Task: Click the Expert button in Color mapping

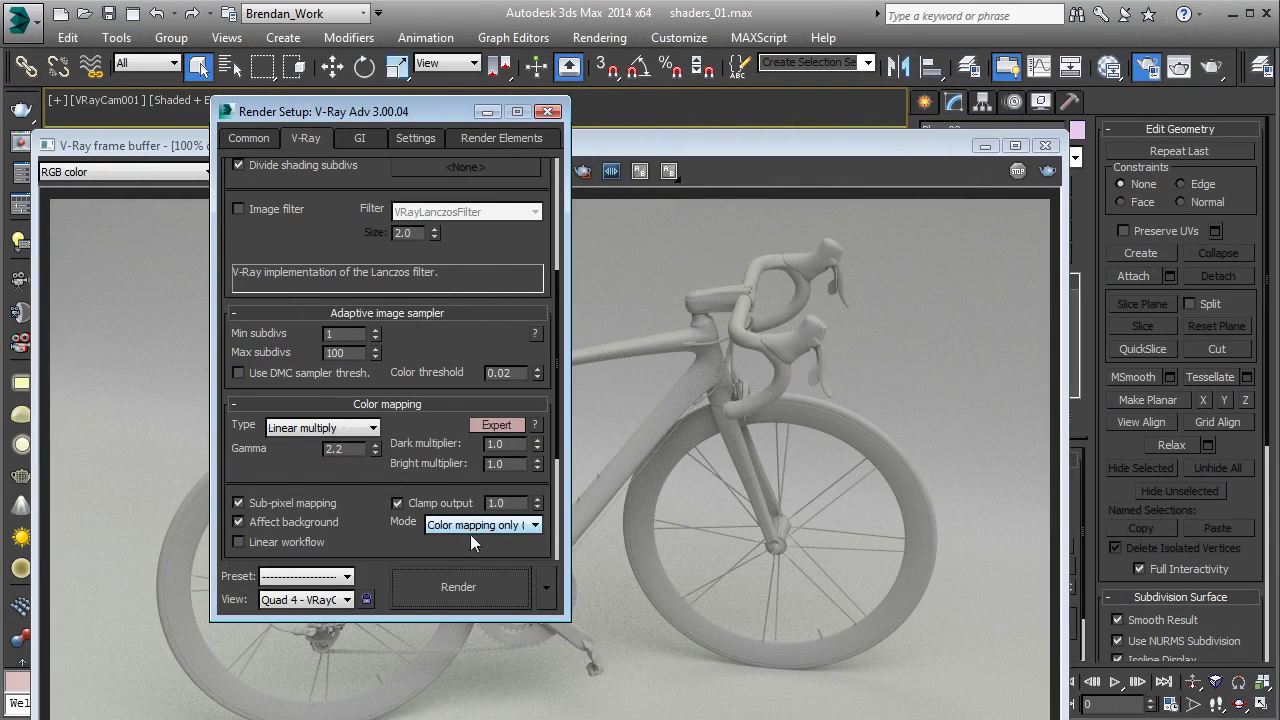Action: point(497,425)
